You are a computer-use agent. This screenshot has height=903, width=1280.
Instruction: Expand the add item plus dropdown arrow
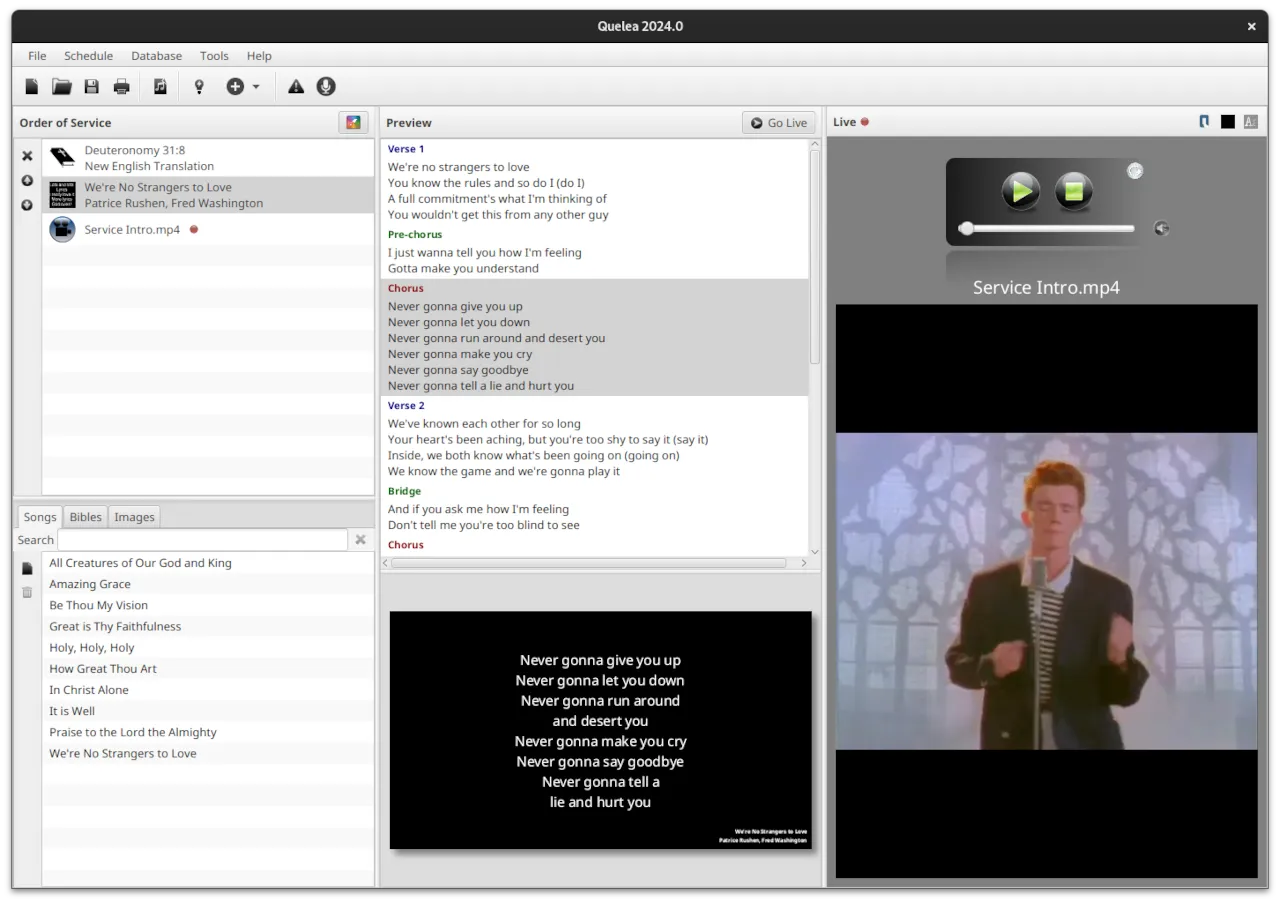click(x=256, y=87)
